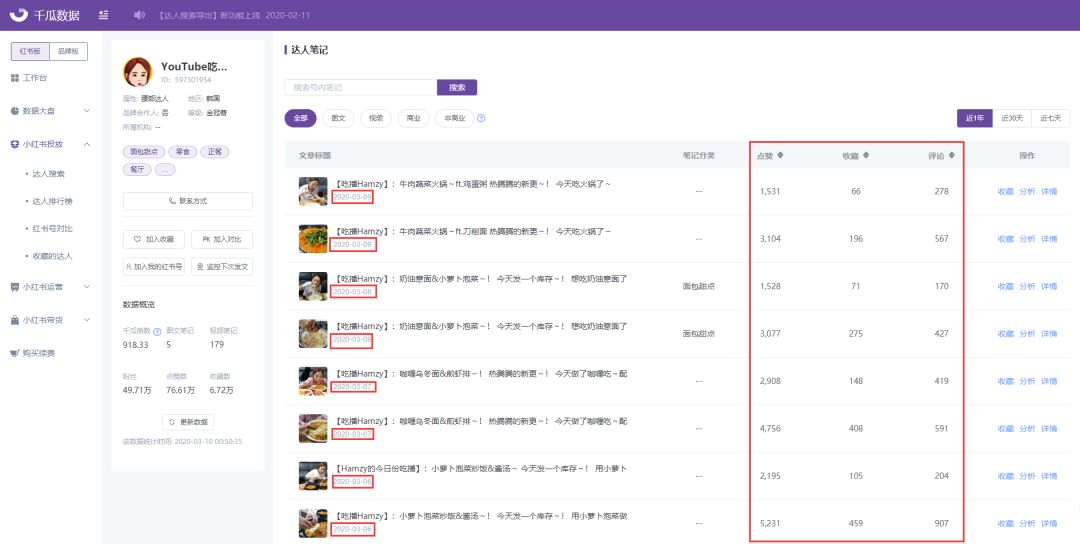Screen dimensions: 1080x544
Task: Click the 加入收藏 button
Action: [x=154, y=240]
